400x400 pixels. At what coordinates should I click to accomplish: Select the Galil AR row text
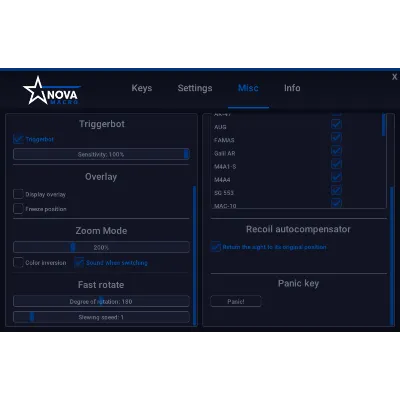tap(225, 153)
